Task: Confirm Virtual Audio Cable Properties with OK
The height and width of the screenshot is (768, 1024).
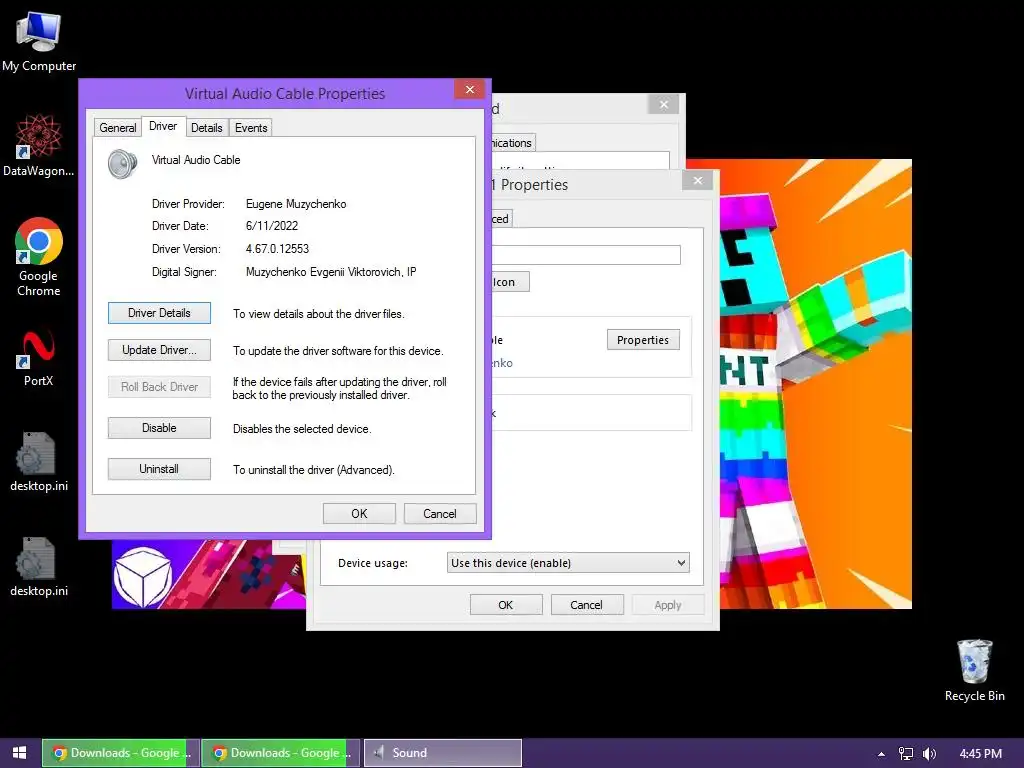Action: 359,513
